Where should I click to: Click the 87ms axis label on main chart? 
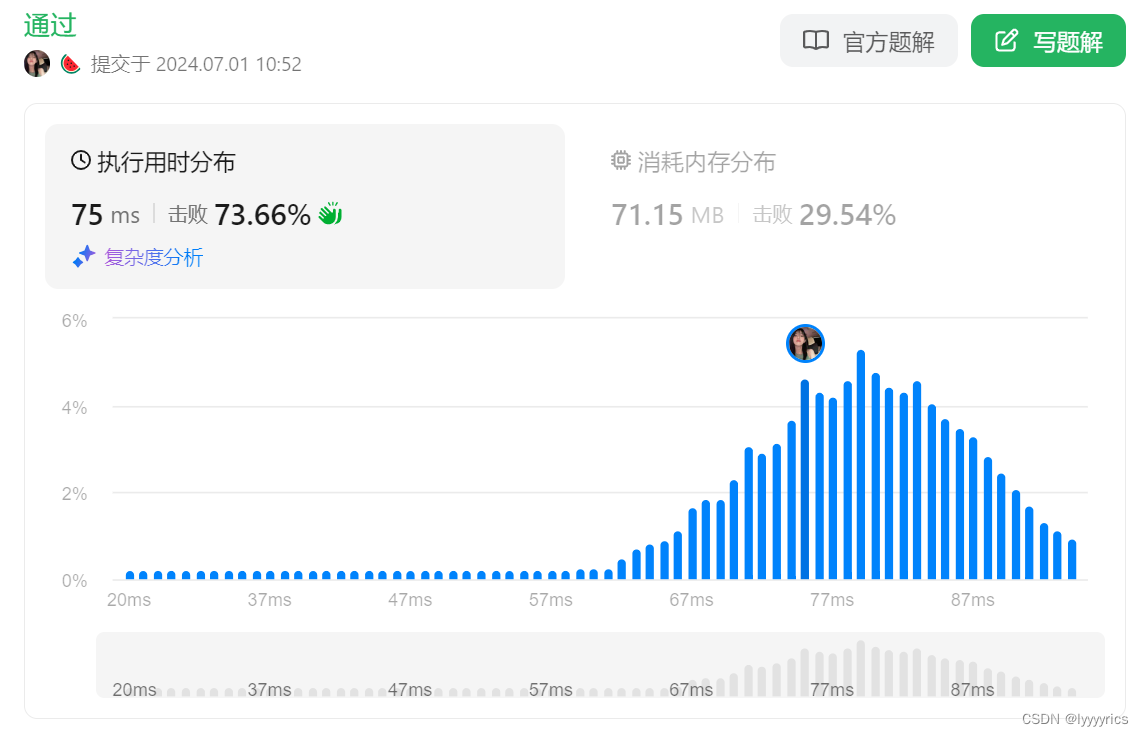tap(973, 600)
